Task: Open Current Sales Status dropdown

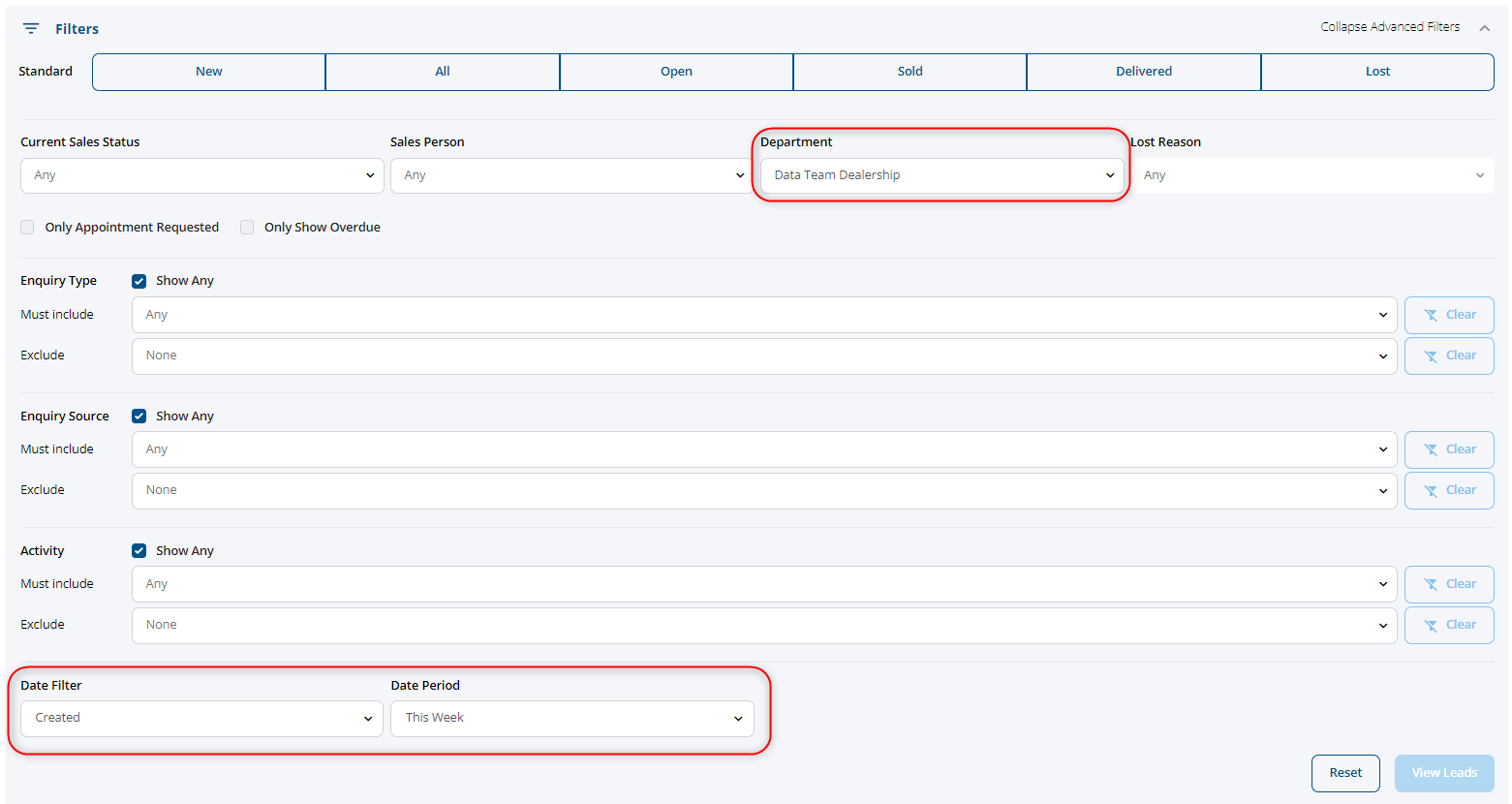Action: (201, 175)
